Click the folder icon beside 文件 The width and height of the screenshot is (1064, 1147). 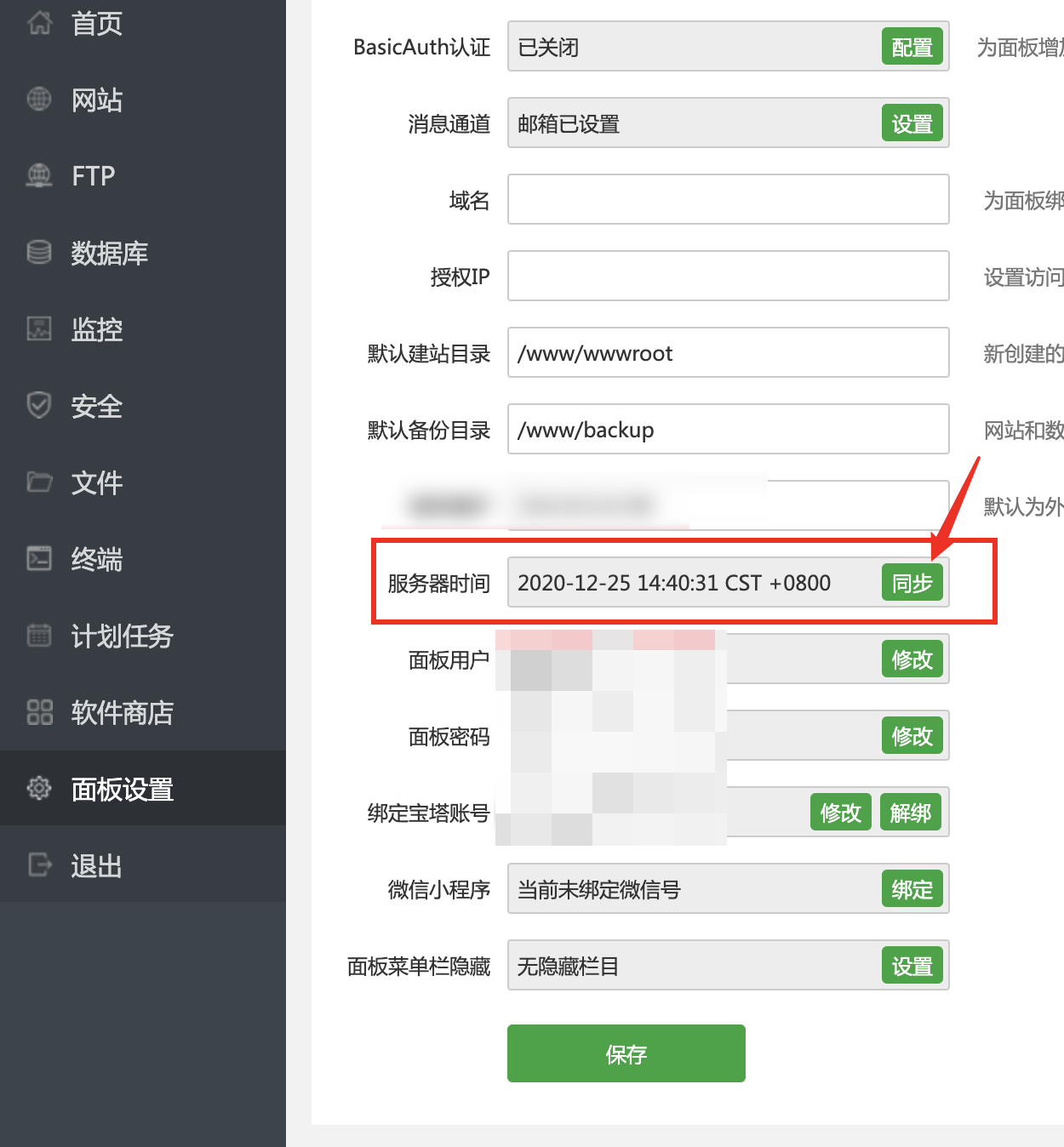(x=39, y=482)
